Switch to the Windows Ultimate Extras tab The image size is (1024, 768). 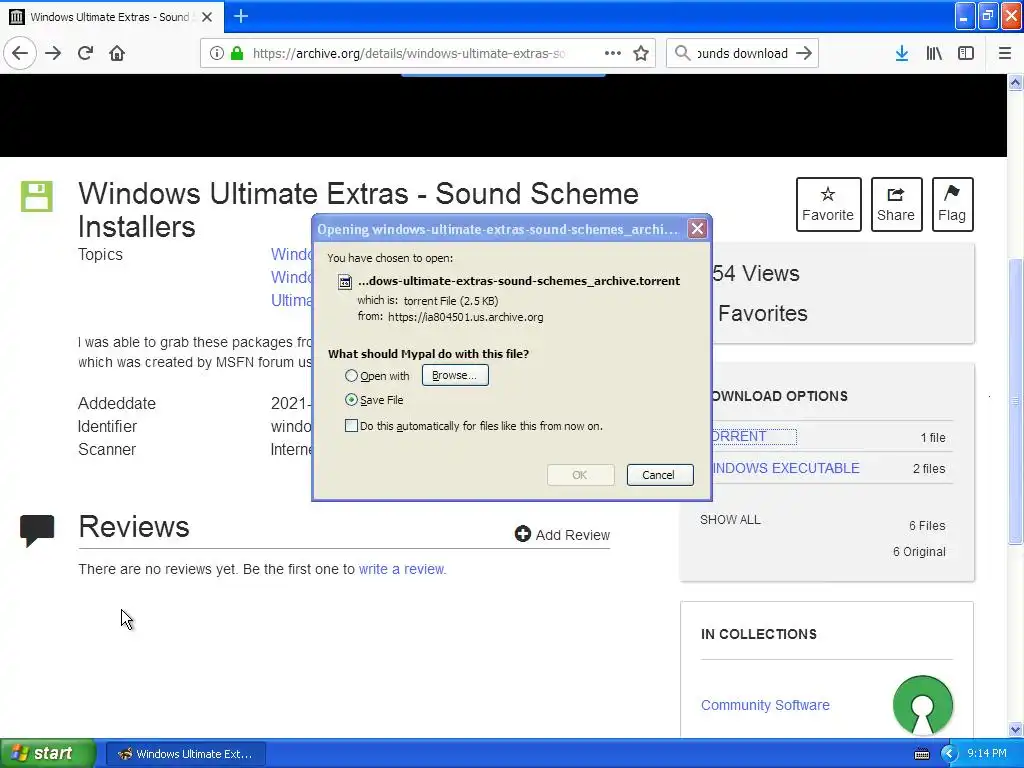coord(110,17)
